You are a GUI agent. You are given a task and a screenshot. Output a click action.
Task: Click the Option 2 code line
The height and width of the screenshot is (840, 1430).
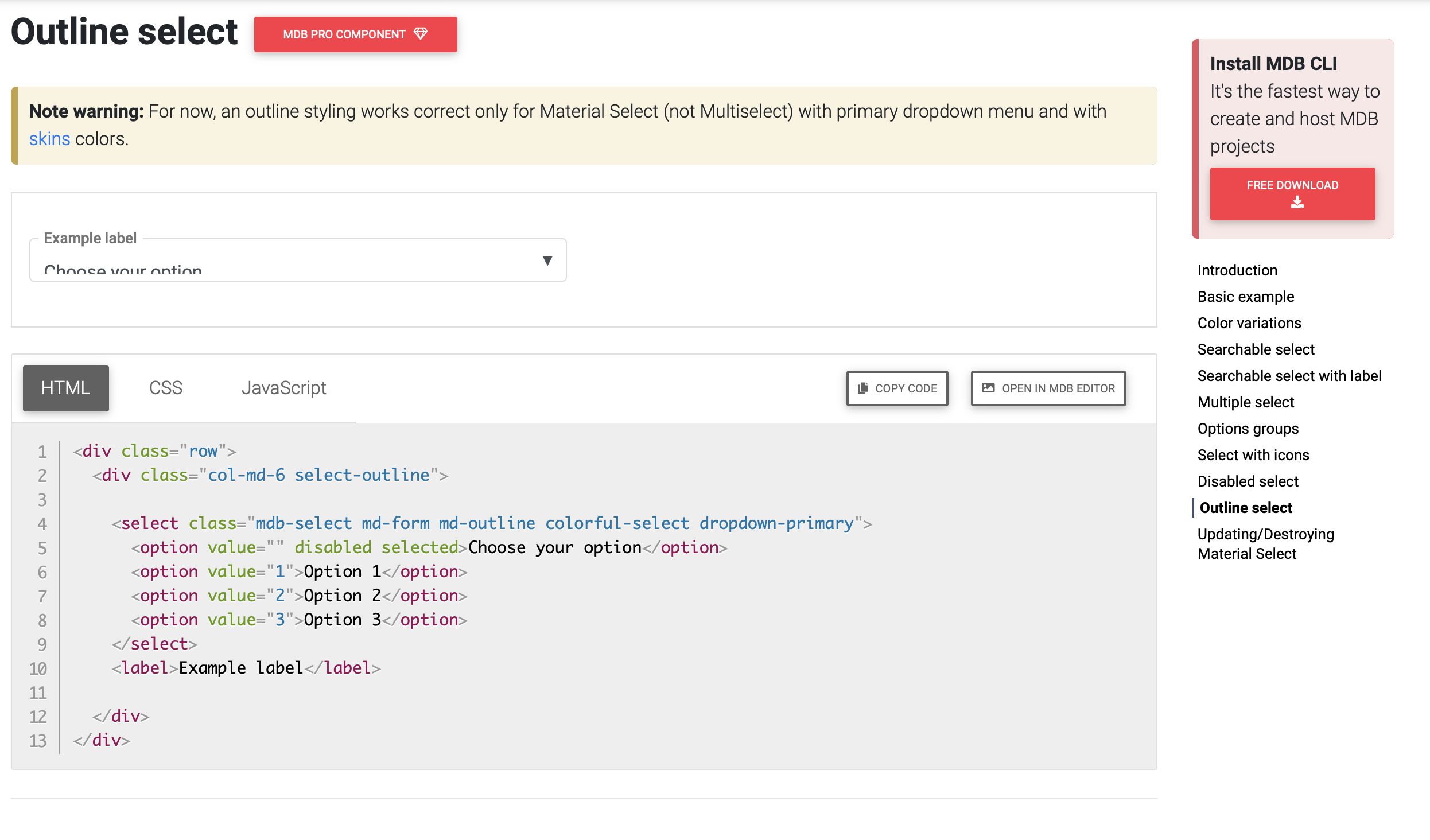(299, 596)
